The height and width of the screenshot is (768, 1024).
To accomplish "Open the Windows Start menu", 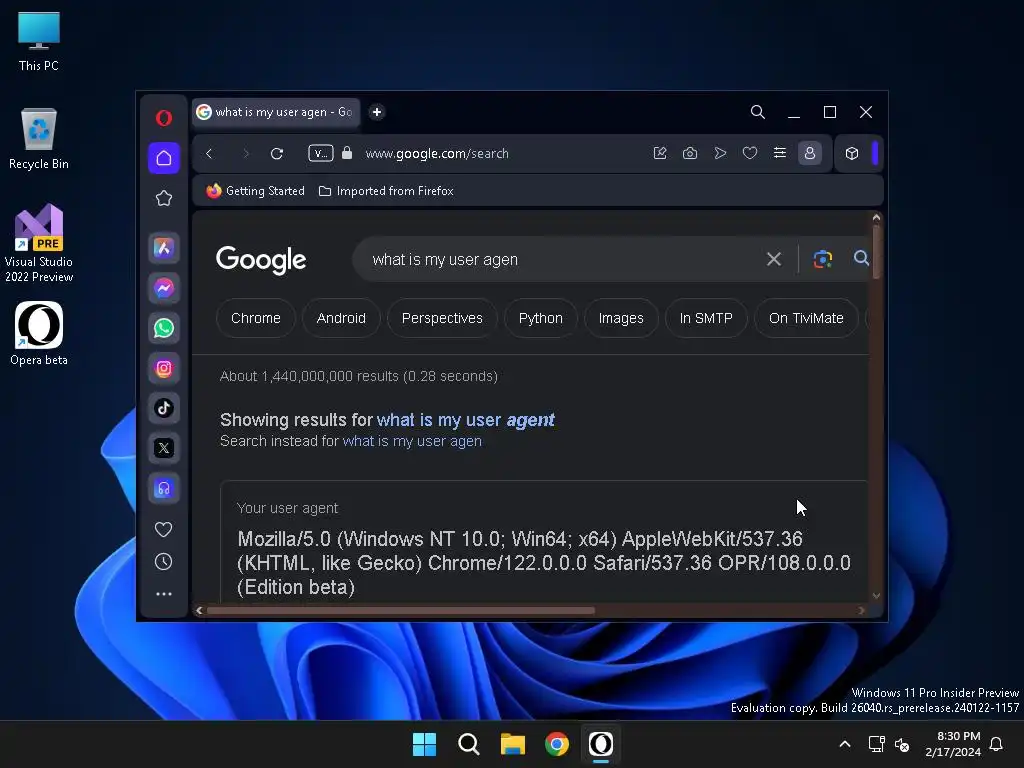I will (424, 744).
